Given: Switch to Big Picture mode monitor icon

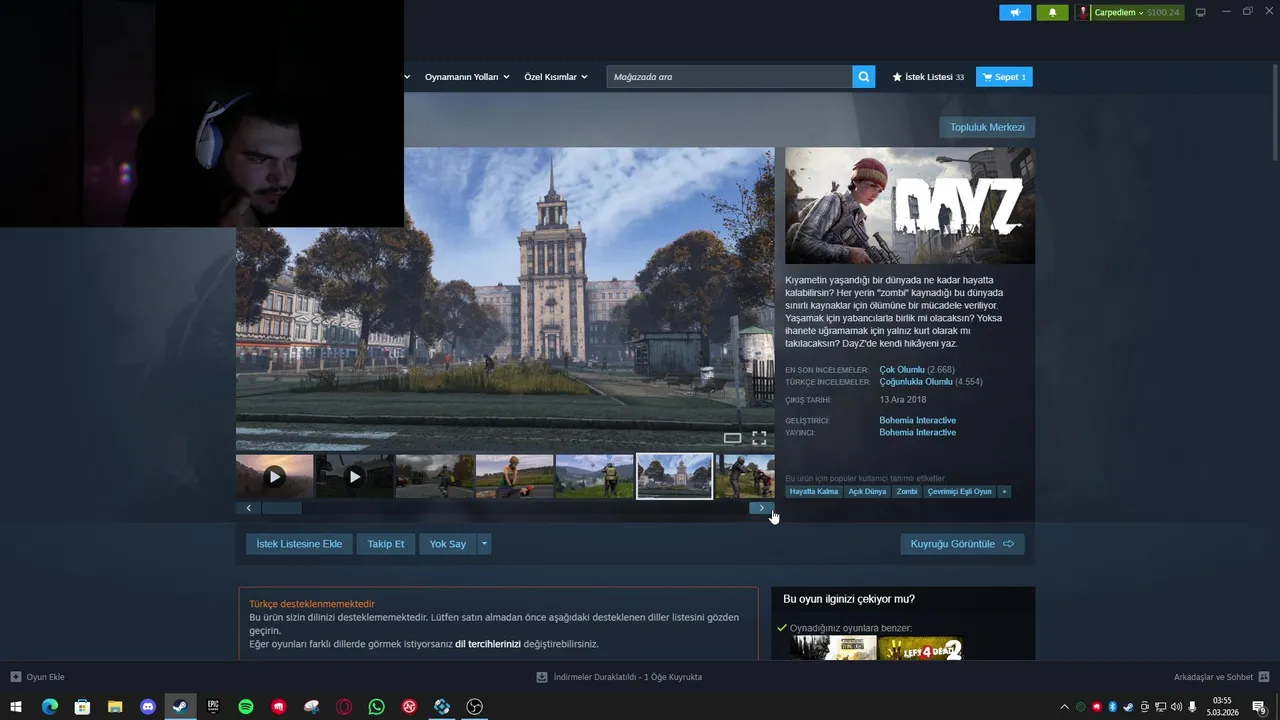Looking at the screenshot, I should click(x=1201, y=12).
